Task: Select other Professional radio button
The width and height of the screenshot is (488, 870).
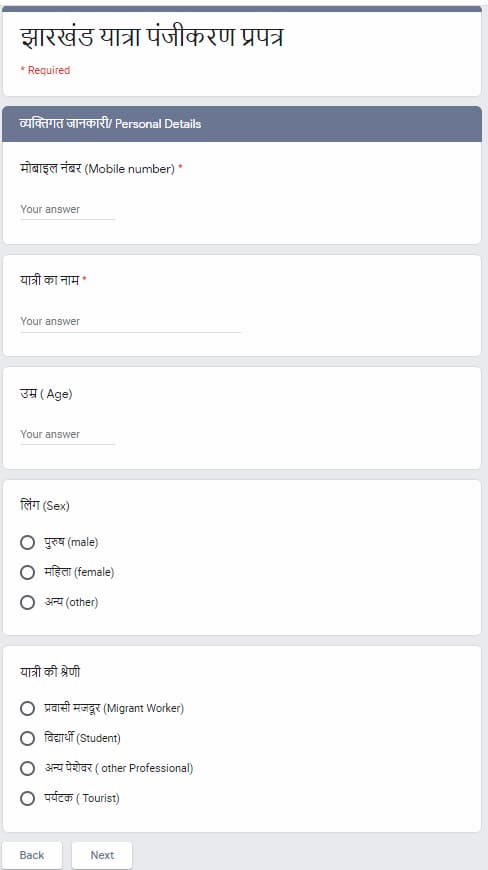Action: (x=27, y=768)
